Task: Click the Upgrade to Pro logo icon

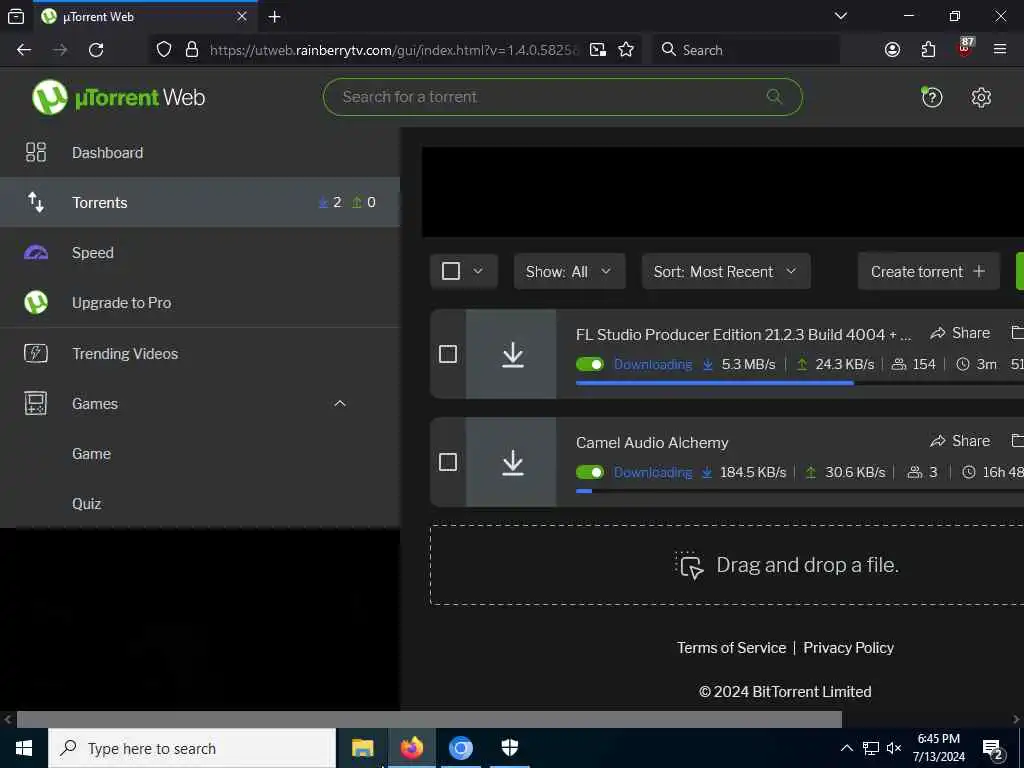Action: (36, 302)
